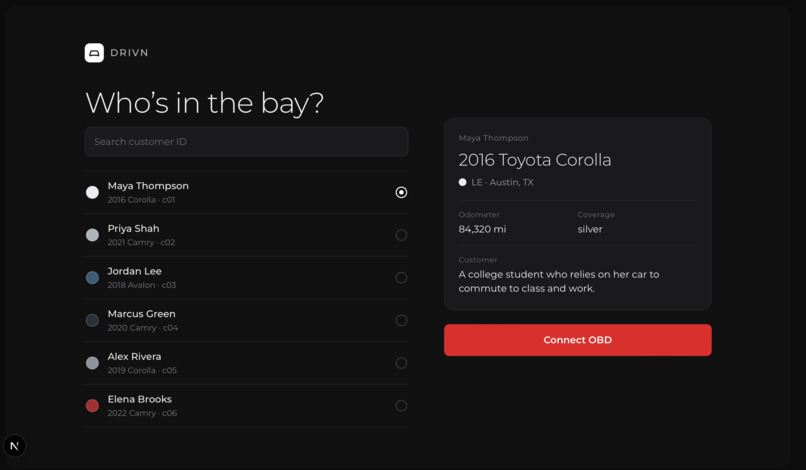
Task: Click the Odometer label in the card
Action: pyautogui.click(x=479, y=214)
